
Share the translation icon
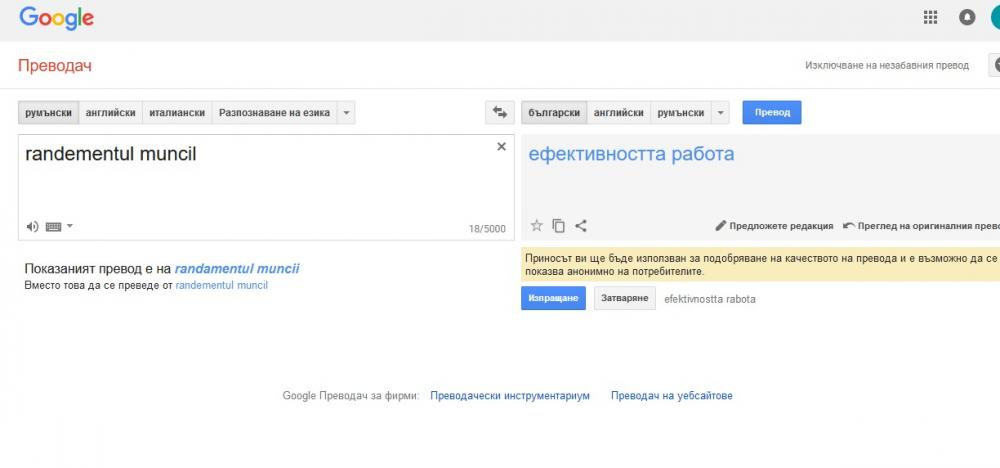pyautogui.click(x=581, y=226)
